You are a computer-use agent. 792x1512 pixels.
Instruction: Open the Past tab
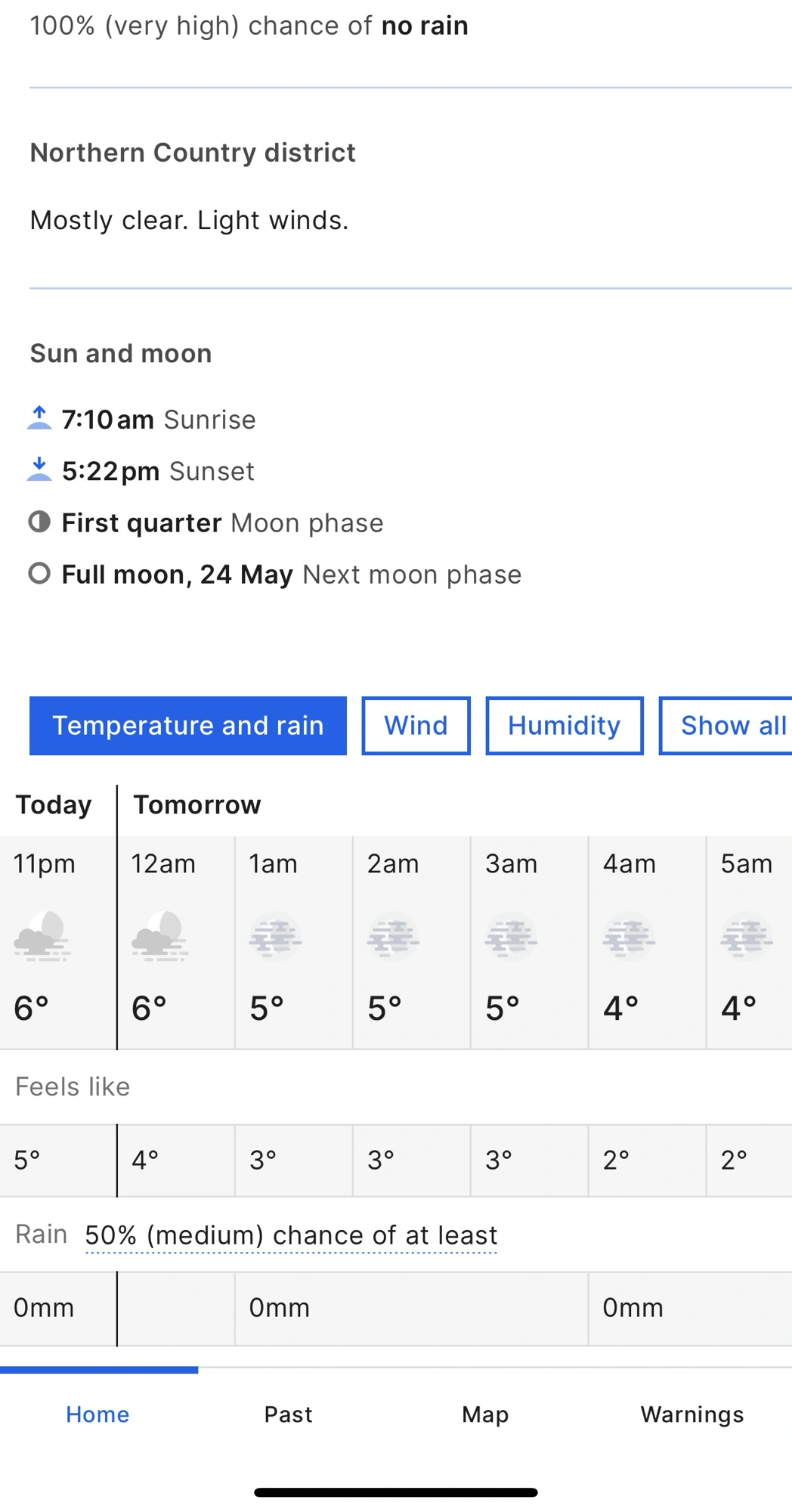tap(288, 1414)
